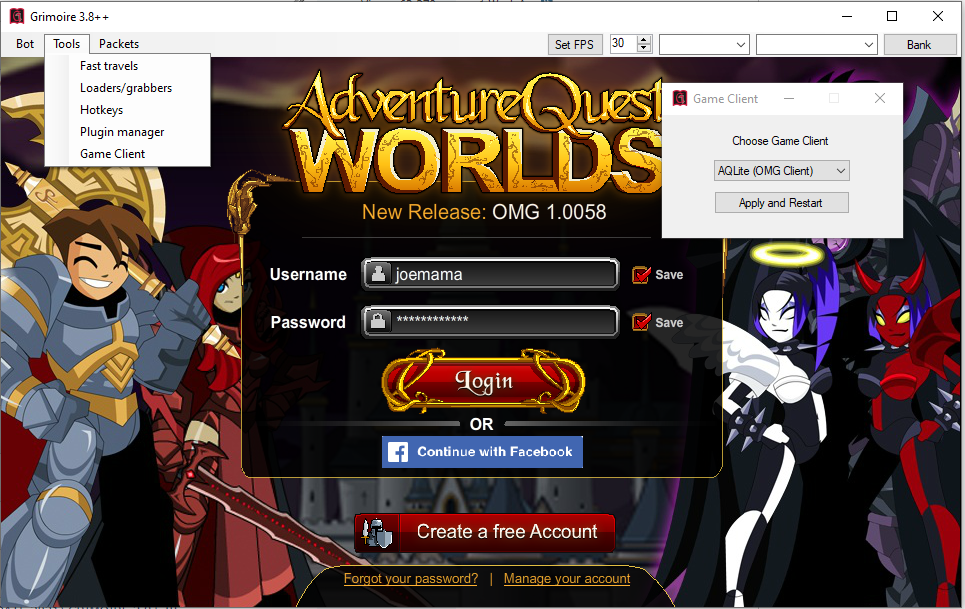Screen dimensions: 965x609
Task: Click the Password input field
Action: point(491,321)
